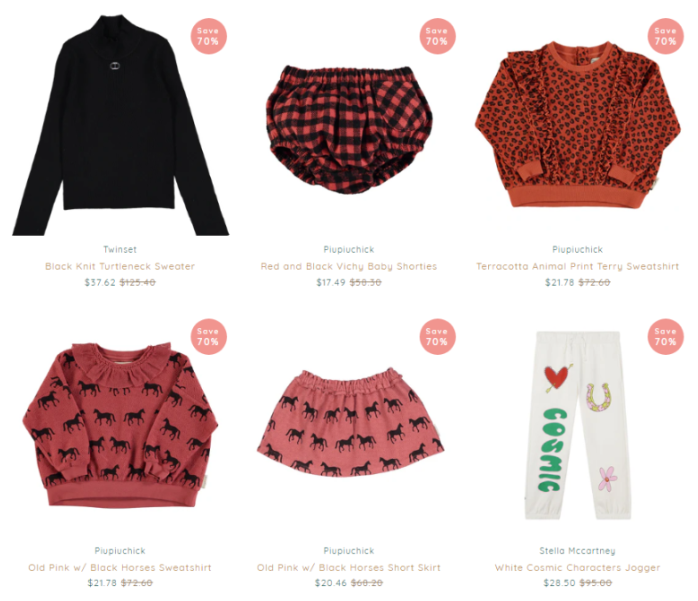Click the Twinset brand link
Image resolution: width=698 pixels, height=601 pixels.
(120, 249)
